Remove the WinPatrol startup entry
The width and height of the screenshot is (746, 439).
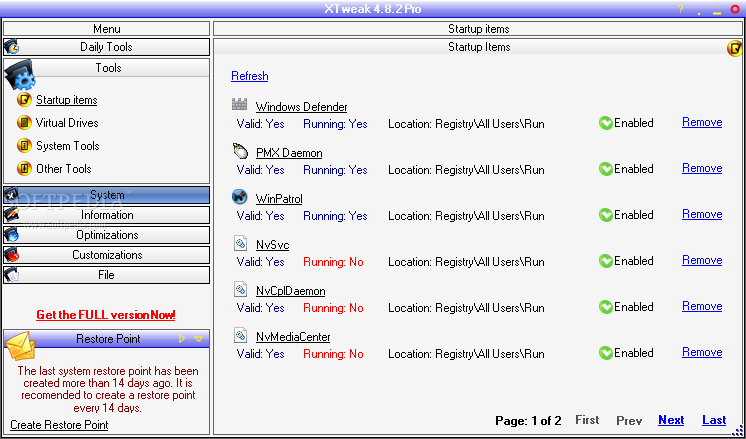pyautogui.click(x=702, y=215)
